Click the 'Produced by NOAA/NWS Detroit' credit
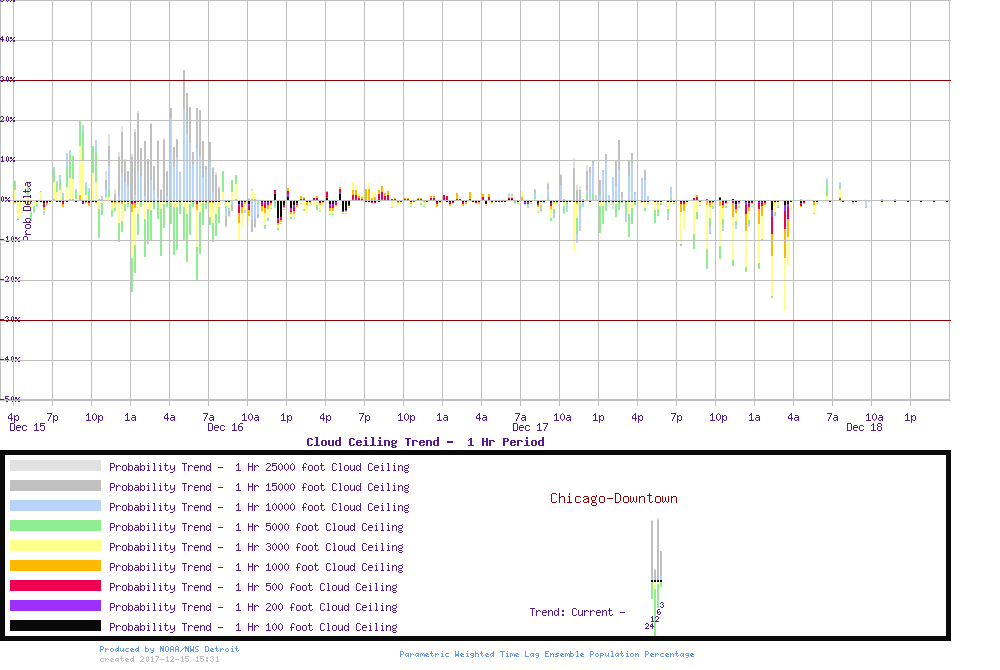1000x670 pixels. tap(169, 649)
